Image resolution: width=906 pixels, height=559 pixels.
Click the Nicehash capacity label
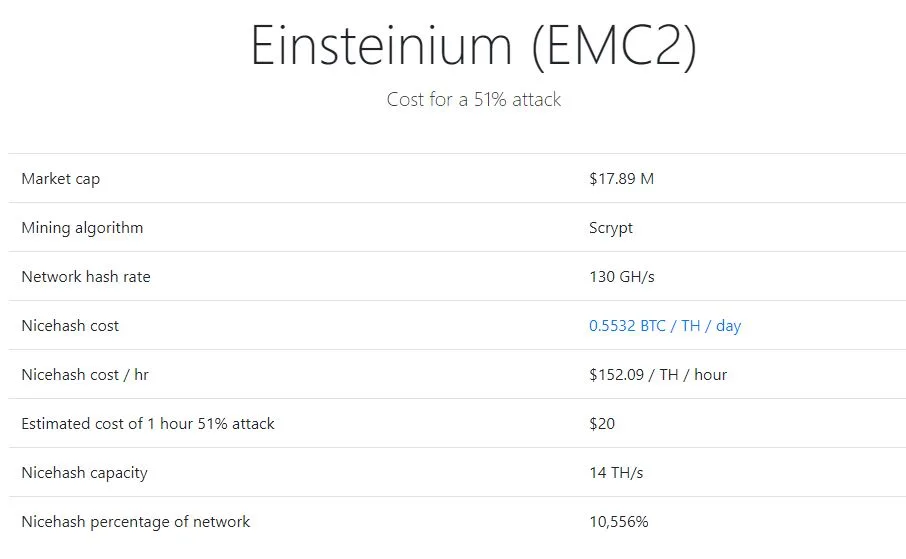[x=84, y=473]
